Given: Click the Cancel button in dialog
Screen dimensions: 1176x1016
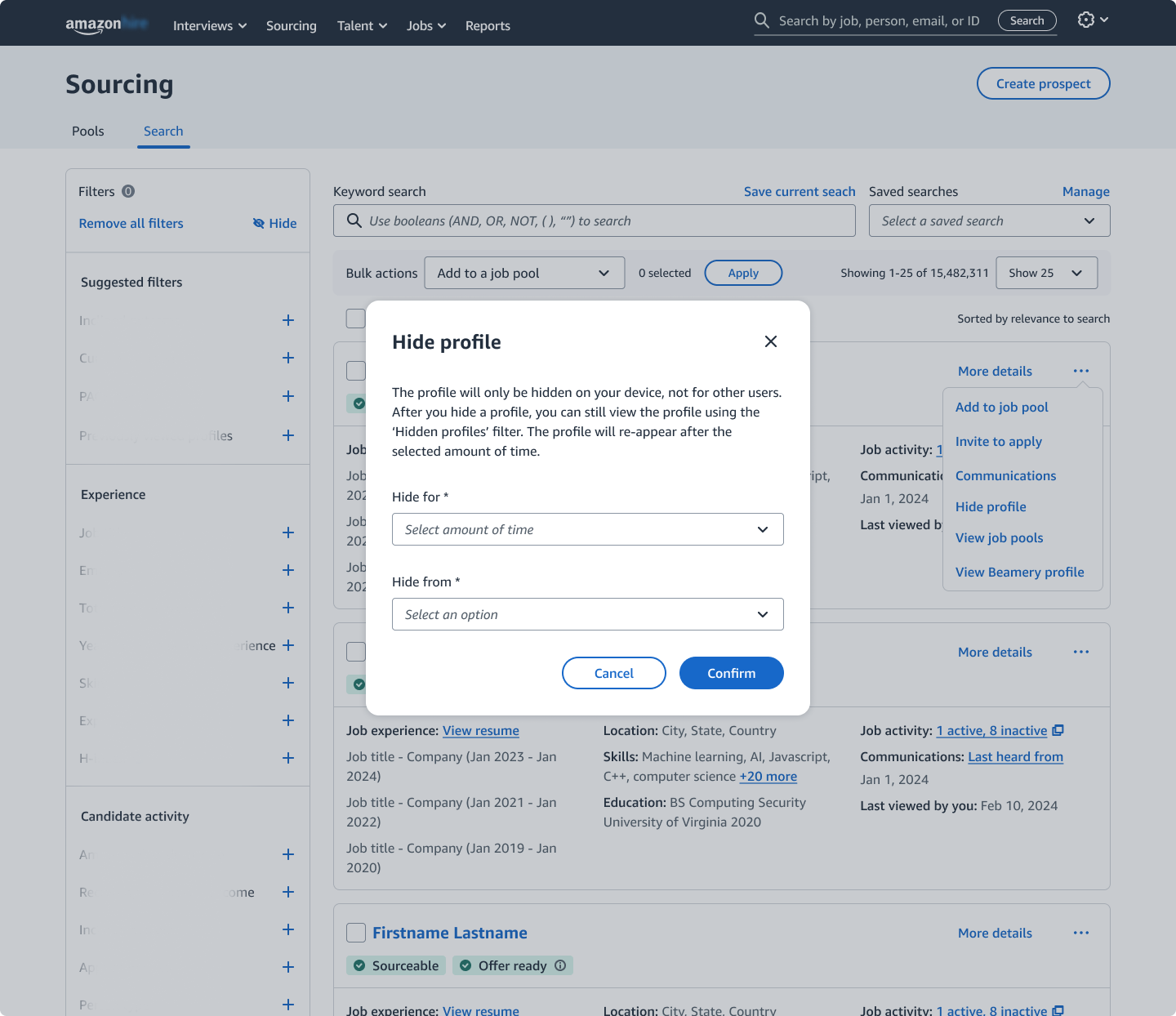Looking at the screenshot, I should (x=614, y=673).
